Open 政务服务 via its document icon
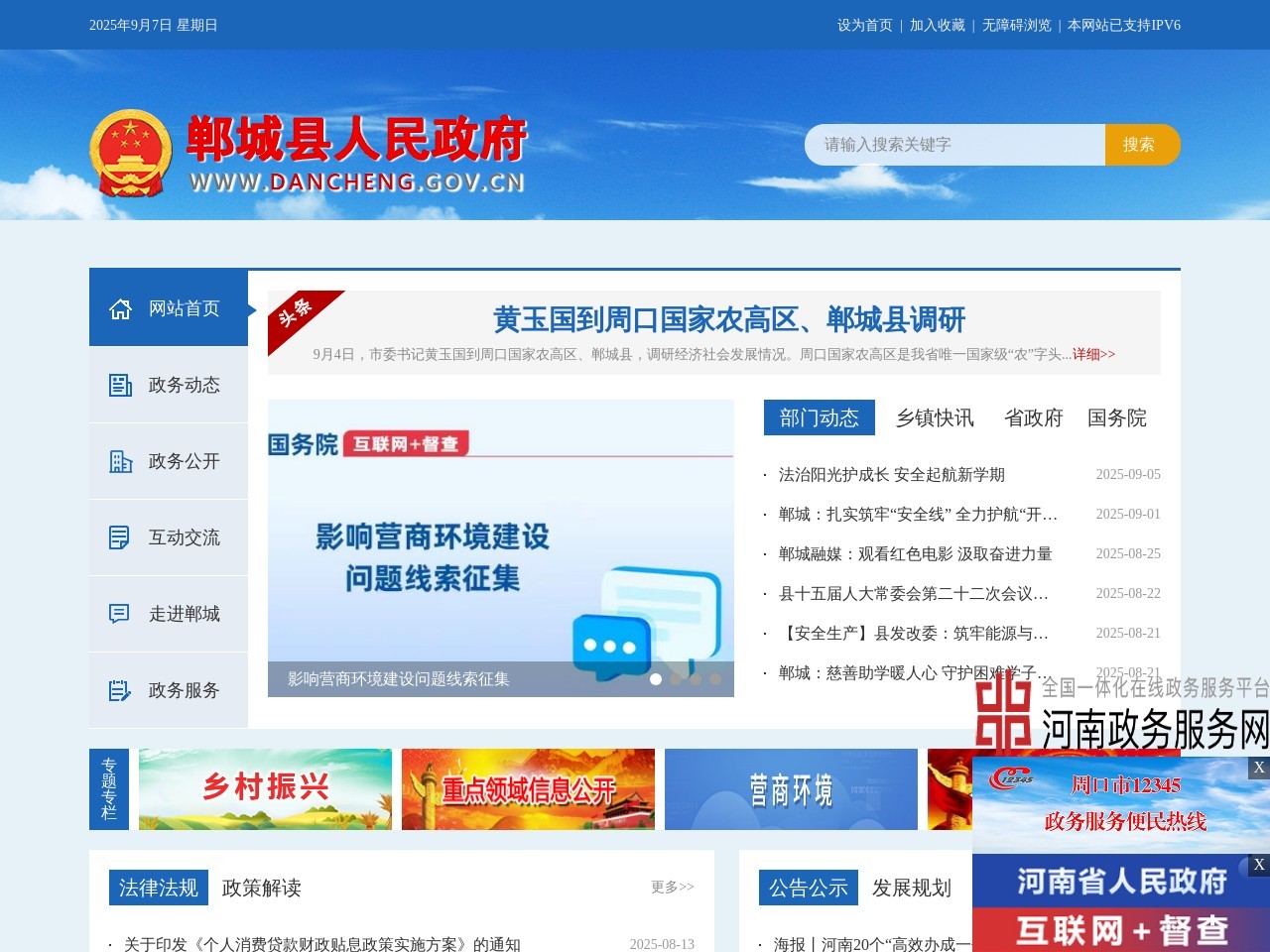The width and height of the screenshot is (1270, 952). tap(120, 690)
